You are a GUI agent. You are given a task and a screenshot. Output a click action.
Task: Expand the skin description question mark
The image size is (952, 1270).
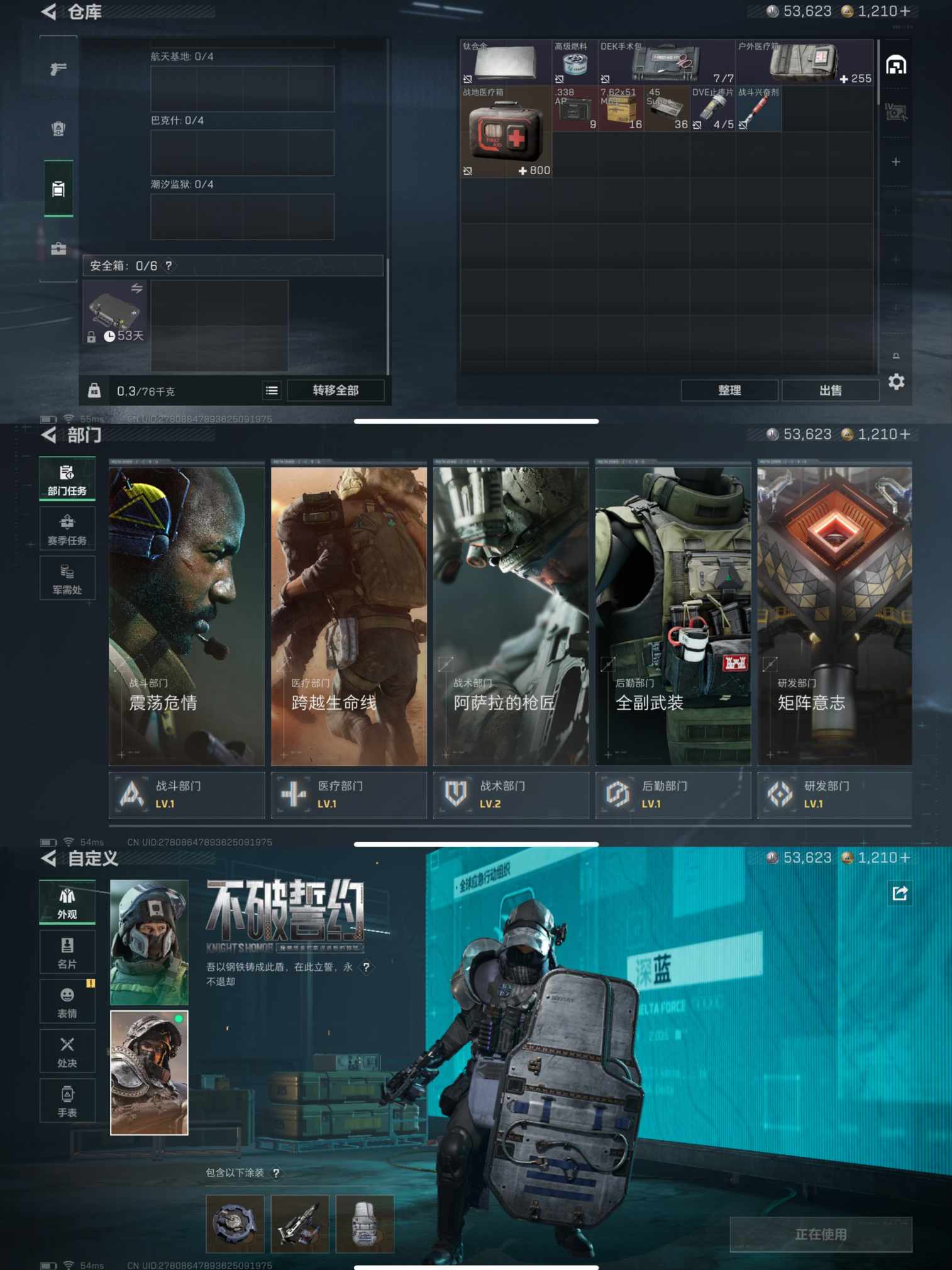(366, 968)
